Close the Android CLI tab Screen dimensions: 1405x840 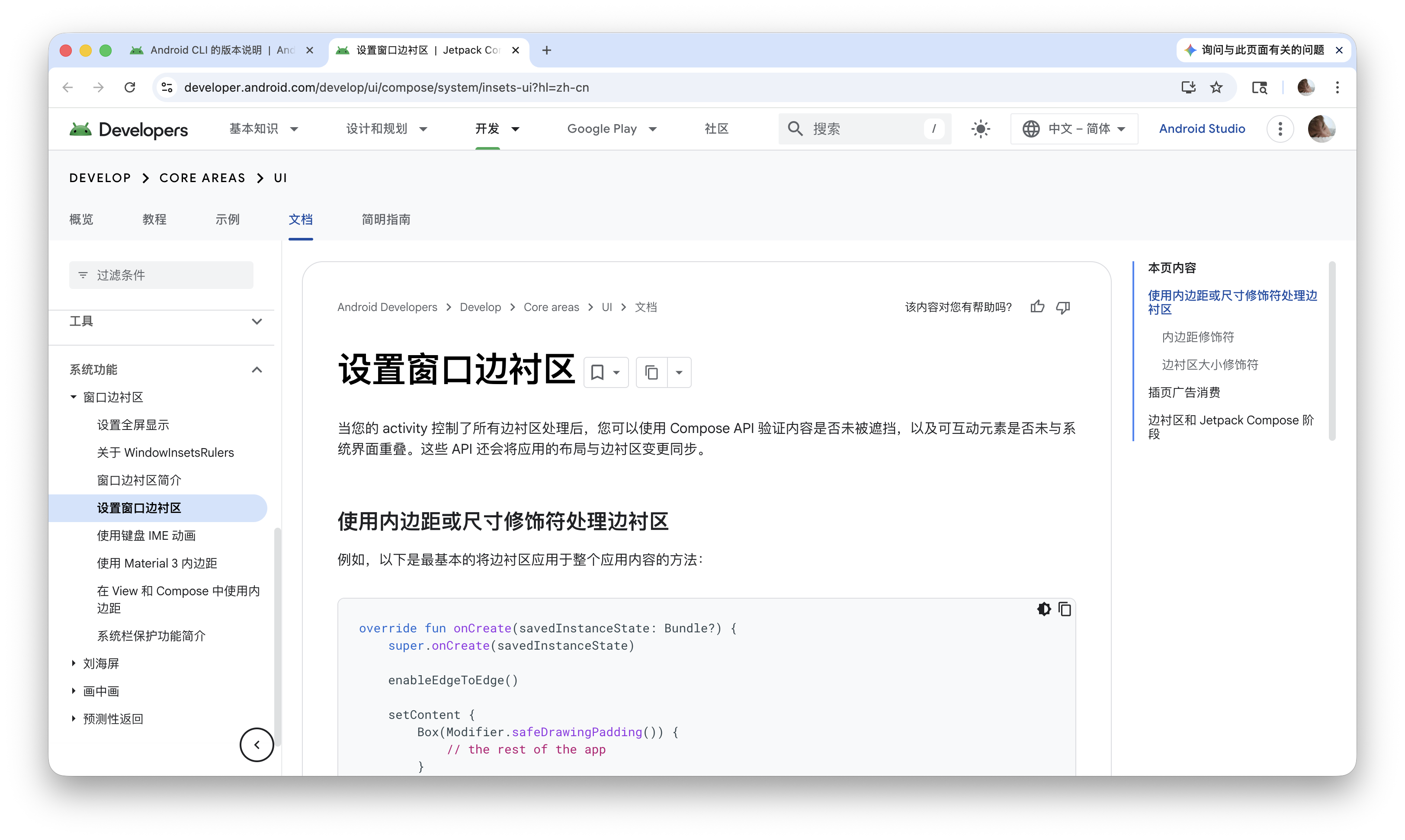(310, 50)
